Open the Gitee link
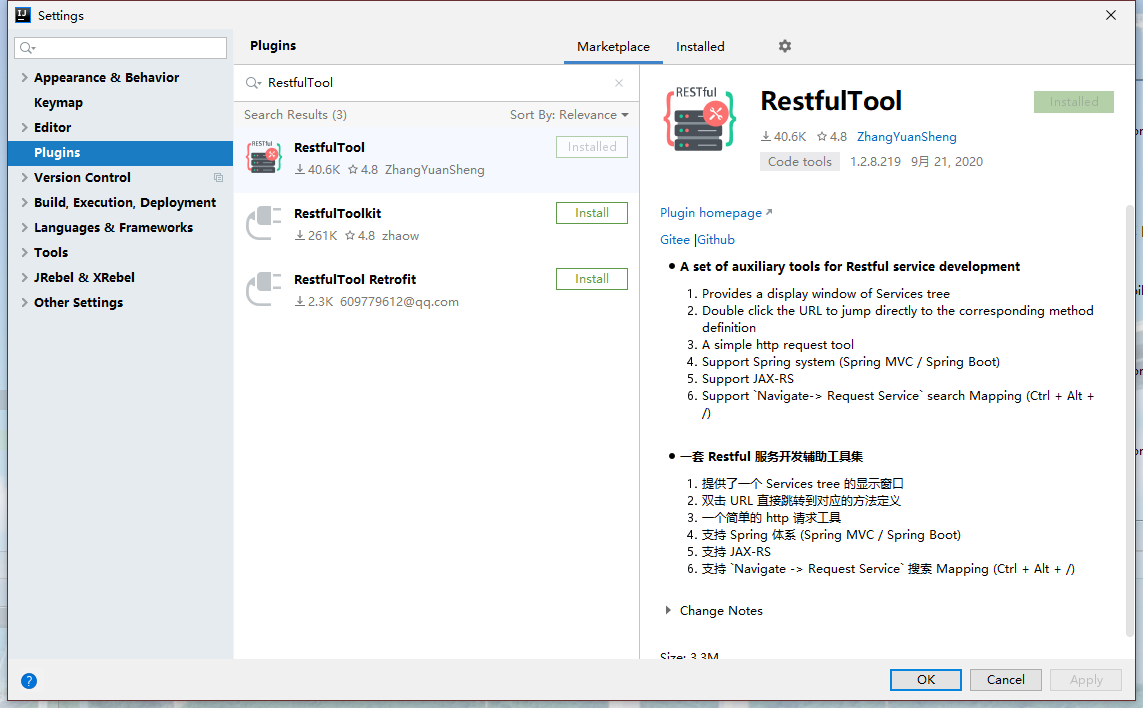The width and height of the screenshot is (1143, 708). (x=675, y=240)
